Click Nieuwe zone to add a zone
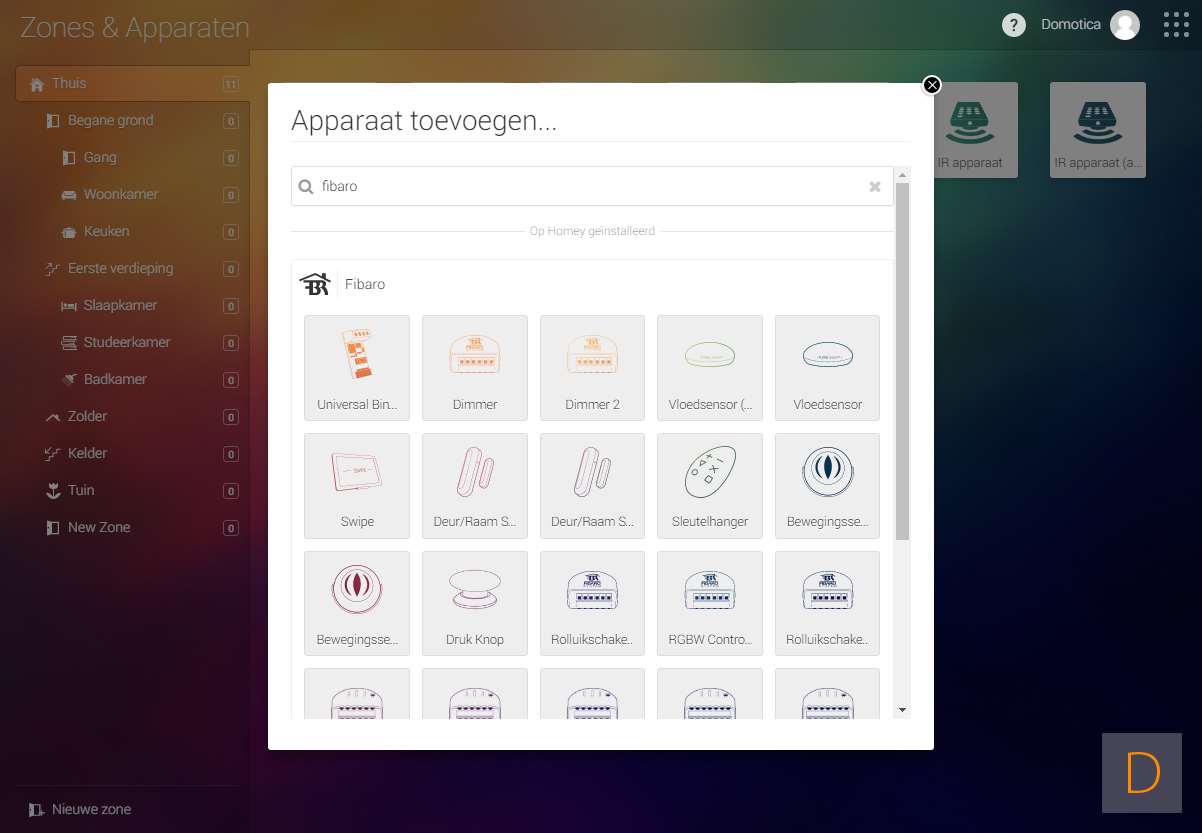The image size is (1202, 833). (x=80, y=809)
